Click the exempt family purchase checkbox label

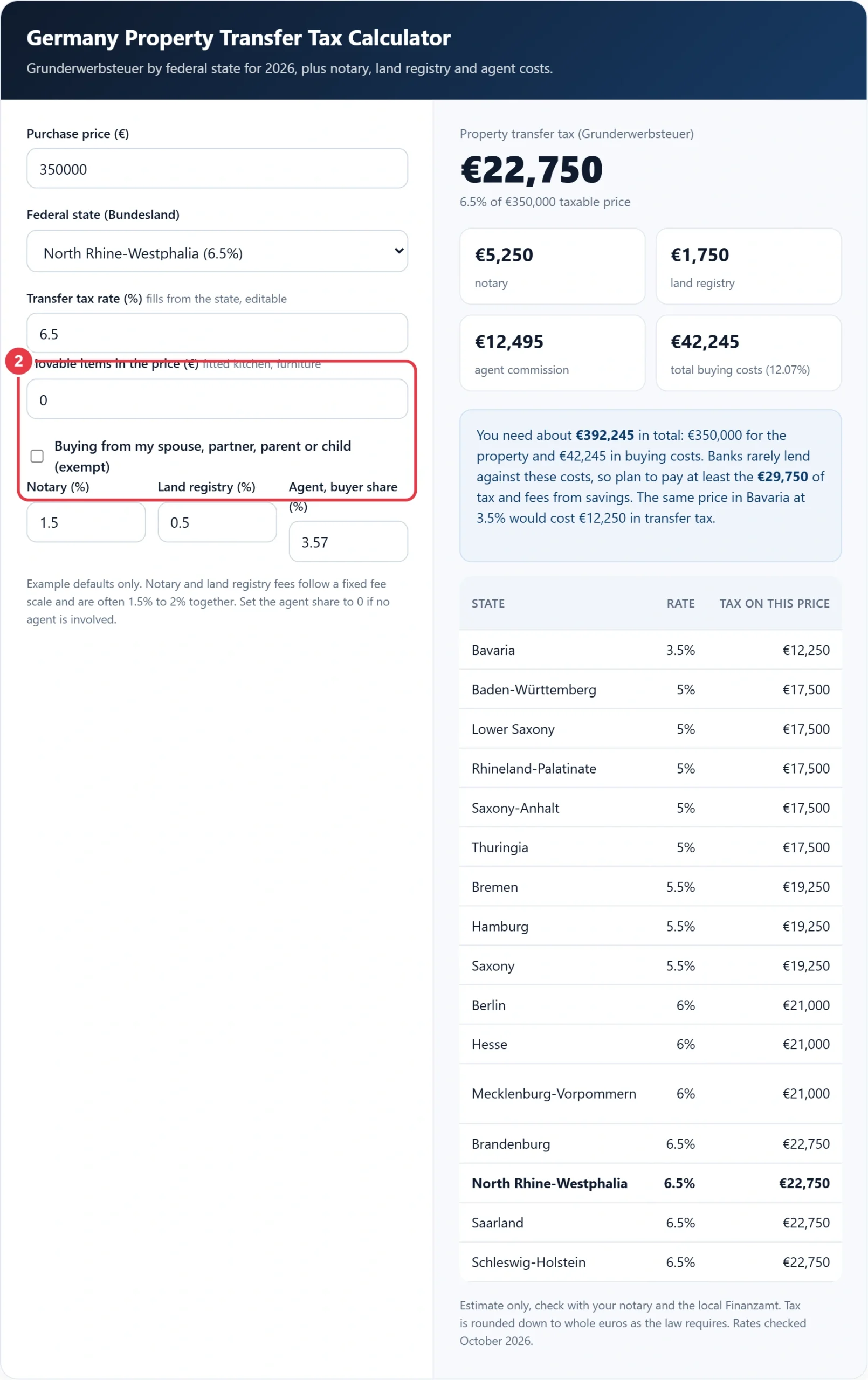[x=202, y=456]
